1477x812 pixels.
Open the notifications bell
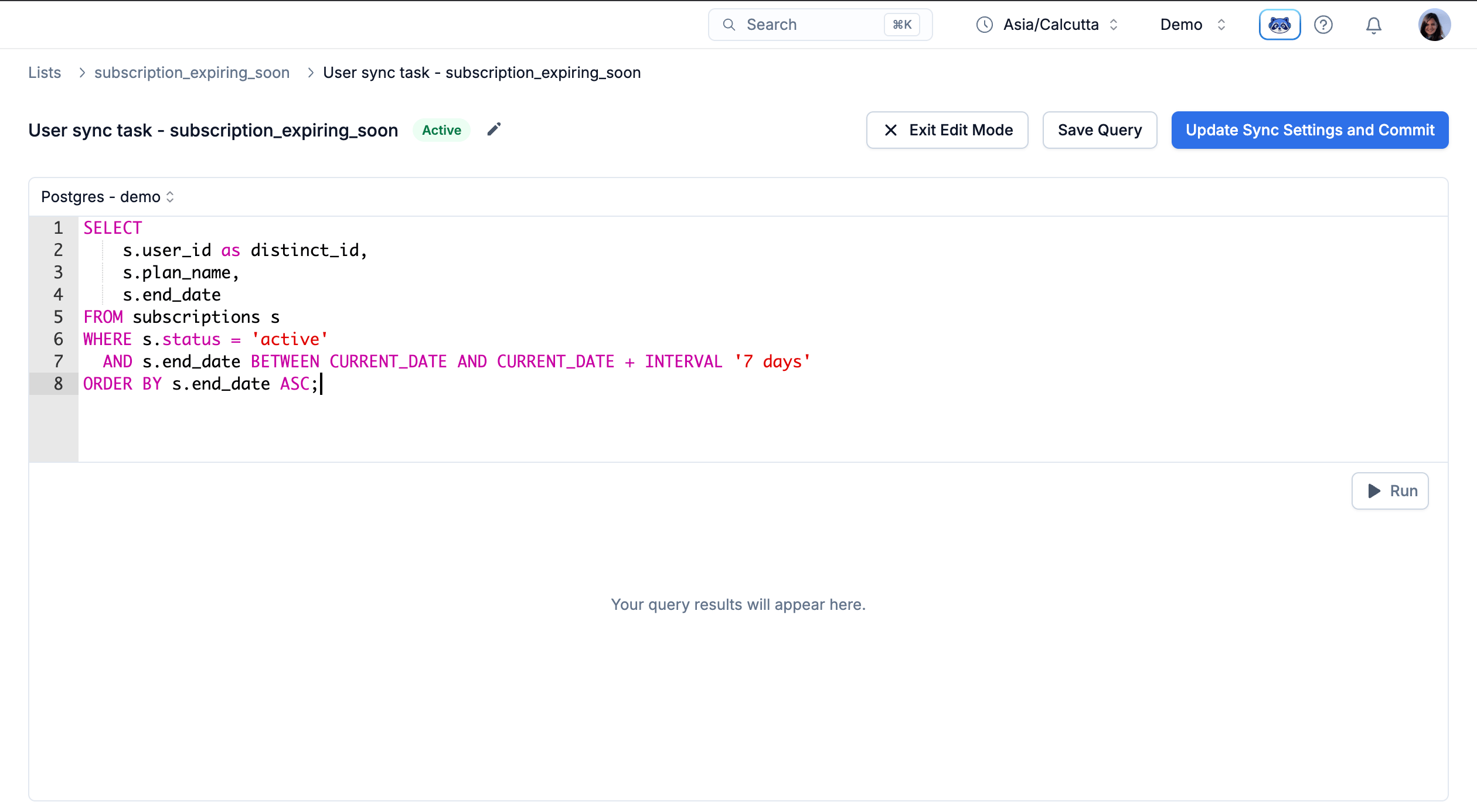click(x=1374, y=25)
